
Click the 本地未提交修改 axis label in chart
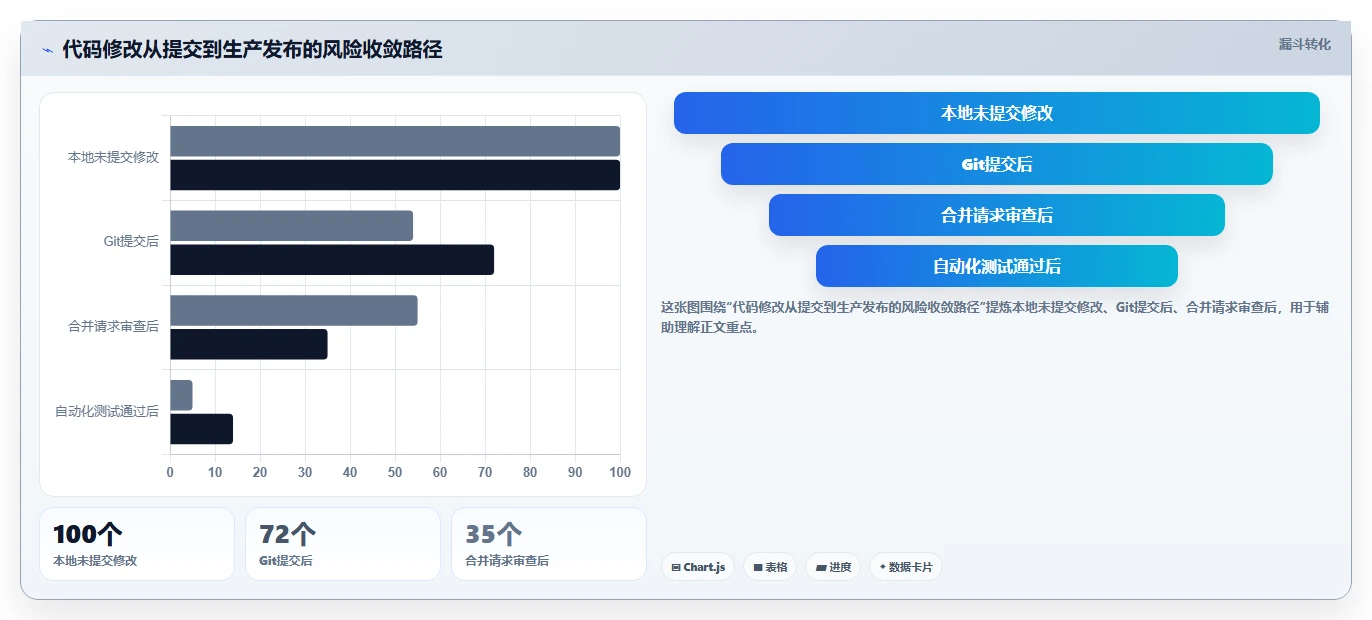113,157
